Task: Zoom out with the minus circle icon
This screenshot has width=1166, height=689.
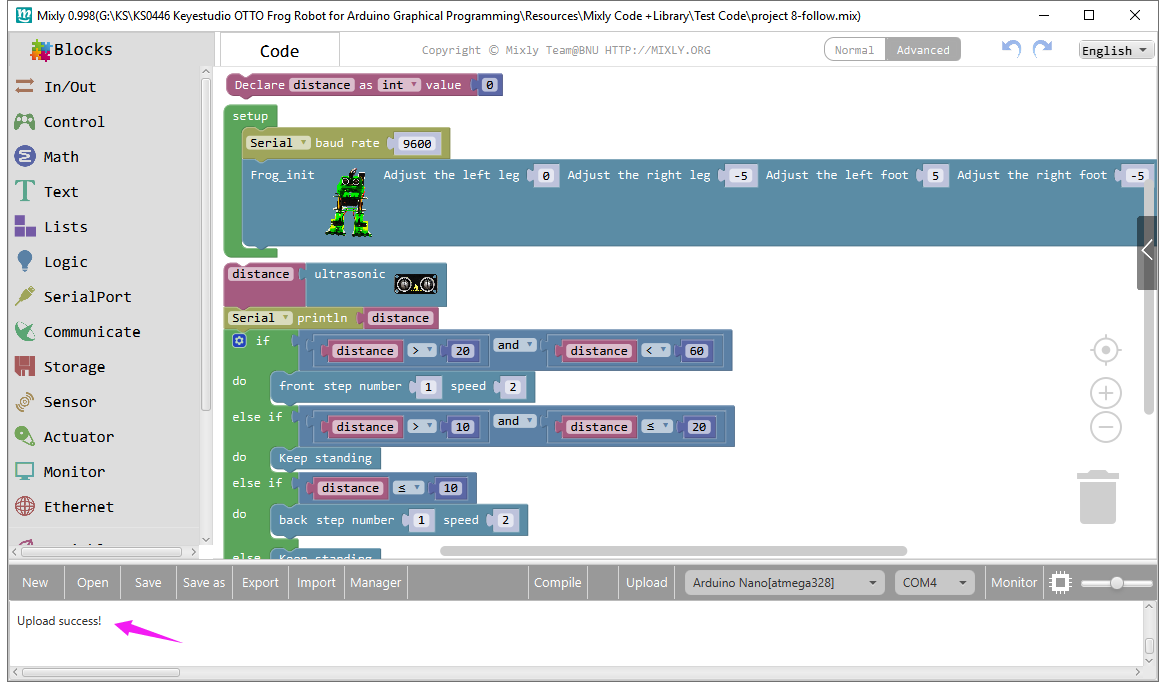Action: tap(1106, 427)
